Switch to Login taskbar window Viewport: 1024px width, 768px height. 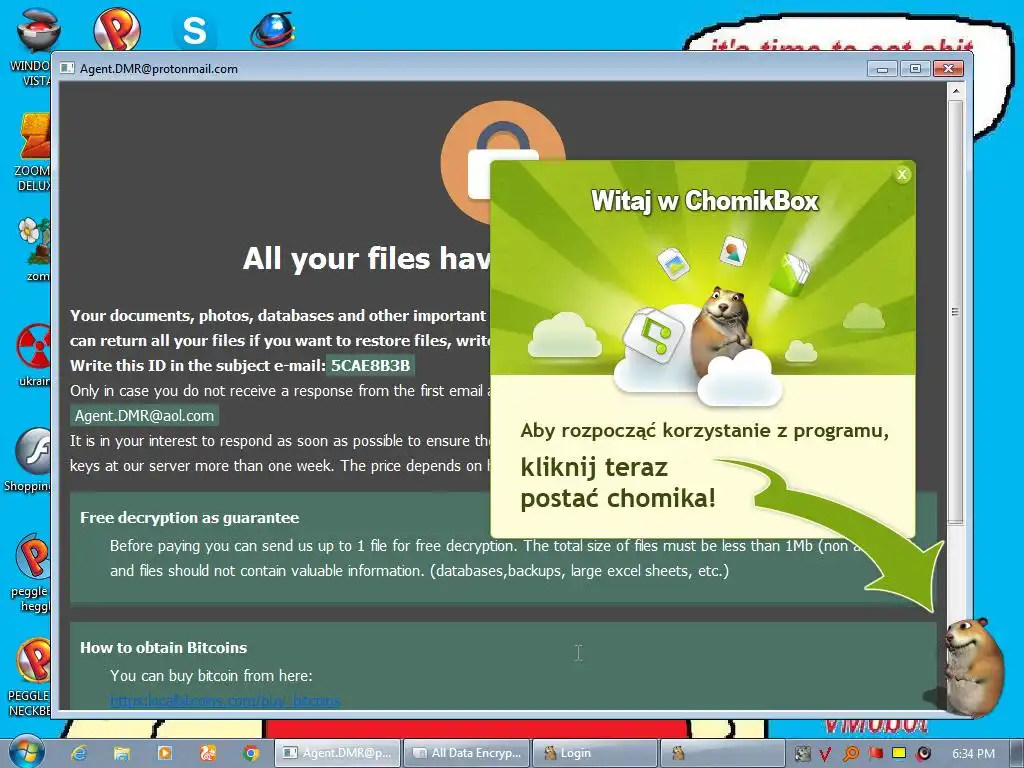[x=596, y=753]
